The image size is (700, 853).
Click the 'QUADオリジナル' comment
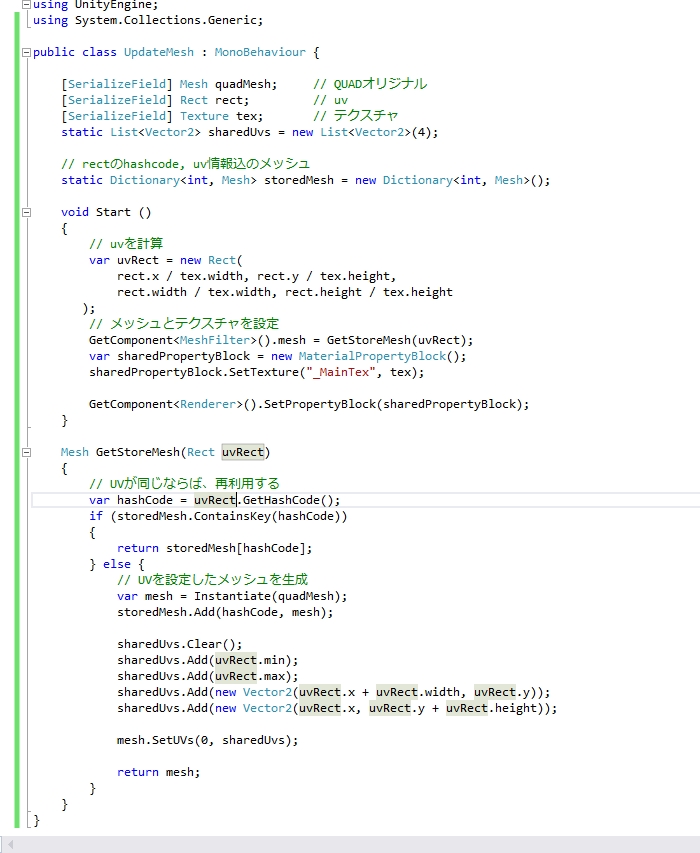click(380, 84)
